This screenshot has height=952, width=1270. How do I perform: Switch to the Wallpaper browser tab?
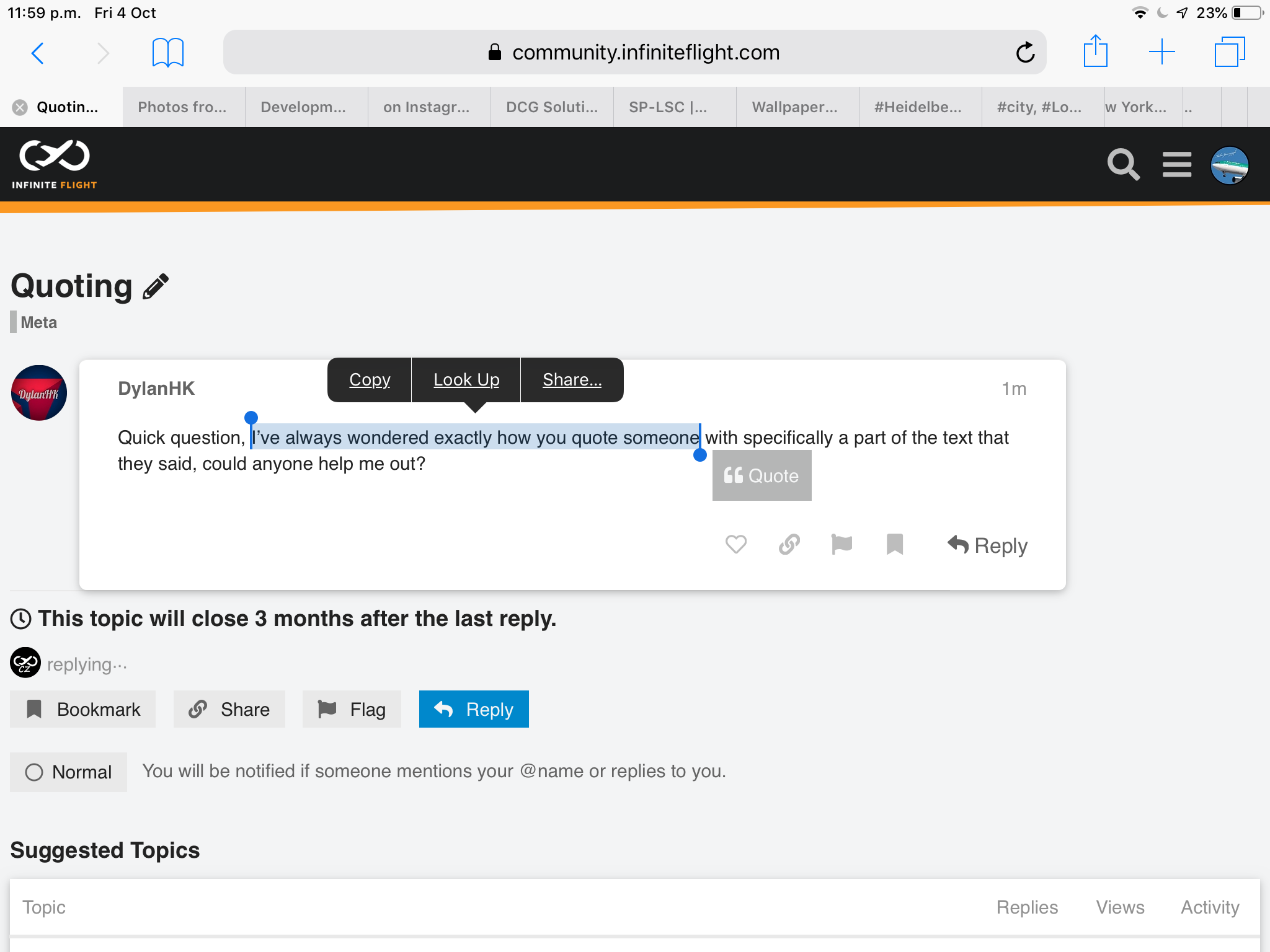coord(794,107)
